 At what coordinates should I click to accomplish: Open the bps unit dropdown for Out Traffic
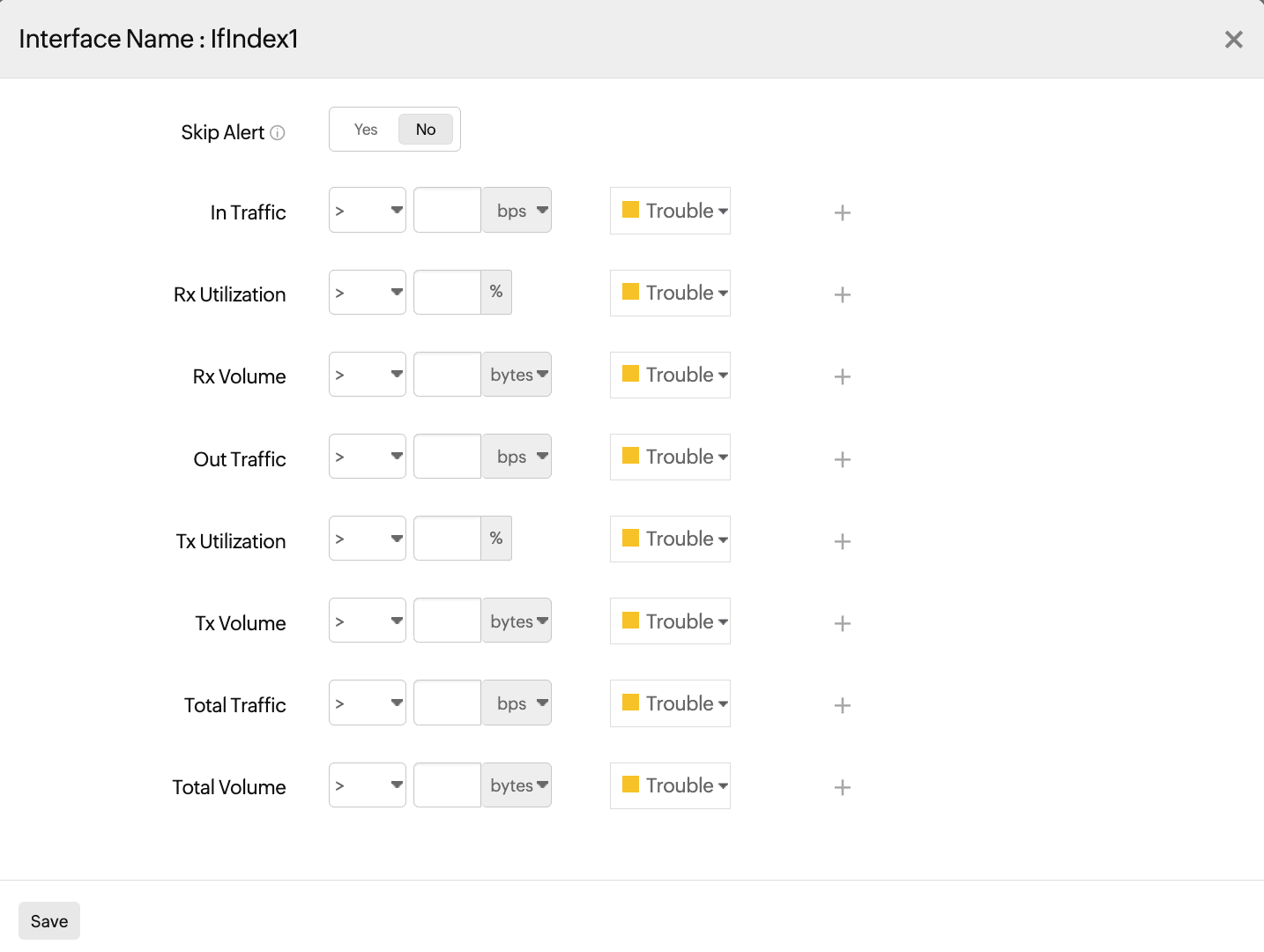click(517, 456)
